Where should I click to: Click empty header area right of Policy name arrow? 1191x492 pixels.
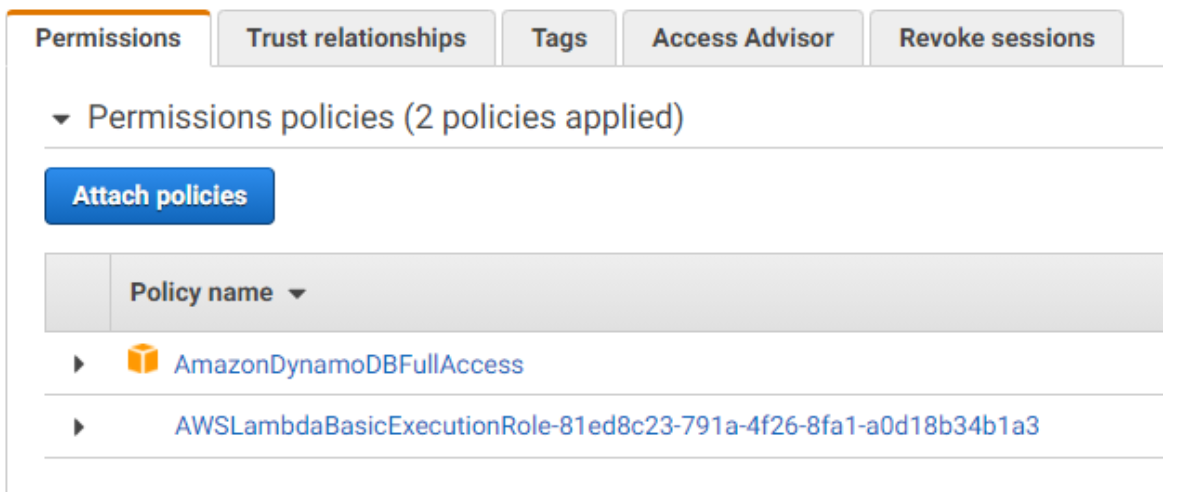(700, 293)
